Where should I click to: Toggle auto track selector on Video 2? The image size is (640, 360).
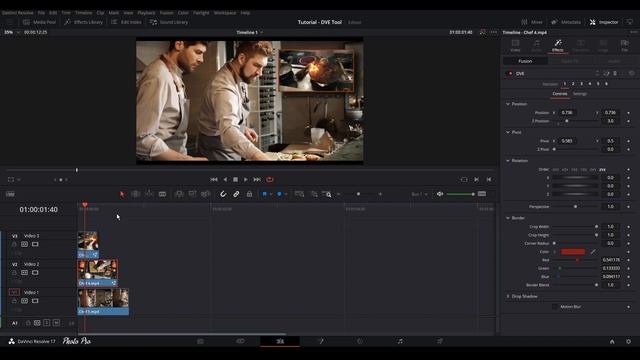[24, 273]
